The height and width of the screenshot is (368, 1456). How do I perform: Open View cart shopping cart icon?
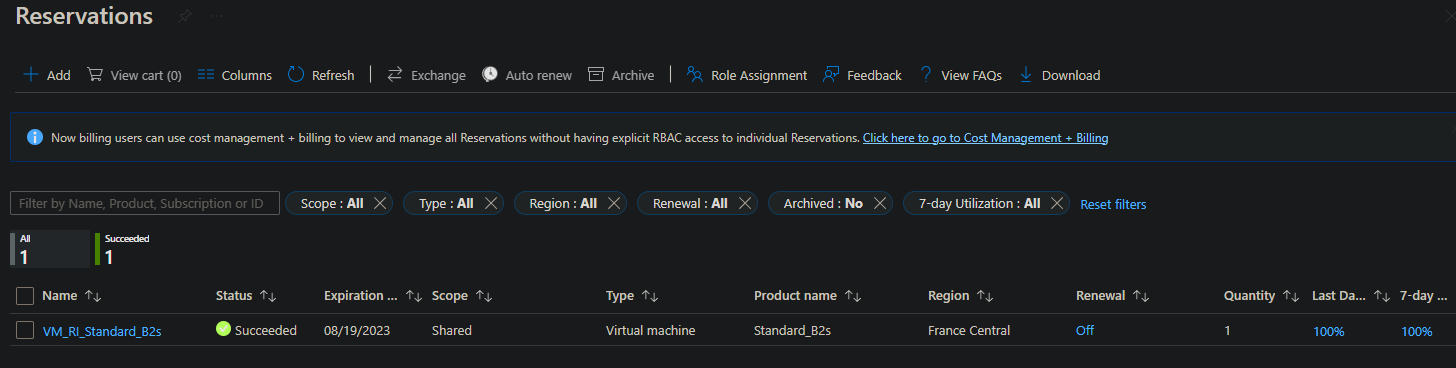click(95, 75)
